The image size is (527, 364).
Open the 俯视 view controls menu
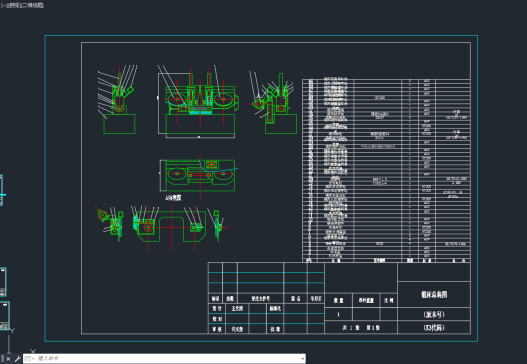click(12, 5)
